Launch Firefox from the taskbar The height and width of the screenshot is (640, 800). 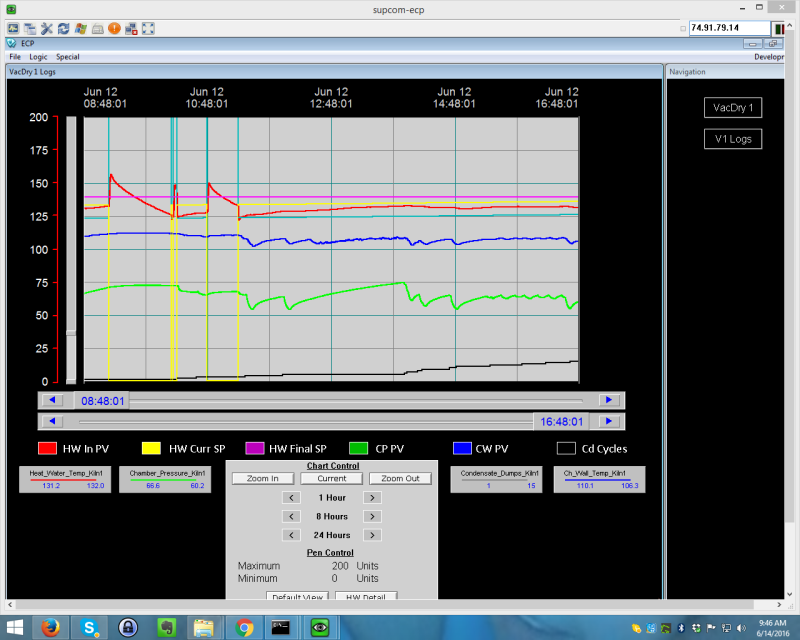(x=50, y=627)
